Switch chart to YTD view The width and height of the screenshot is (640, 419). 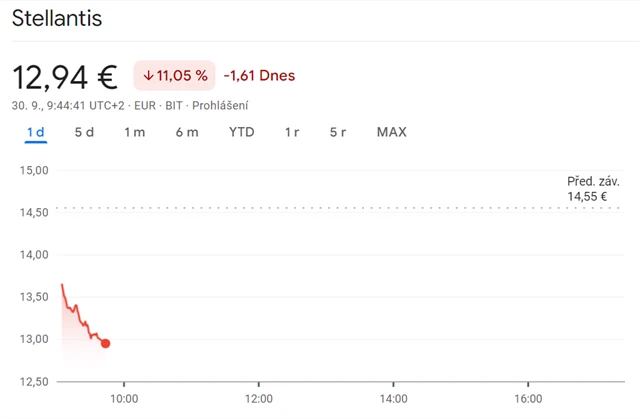coord(241,132)
